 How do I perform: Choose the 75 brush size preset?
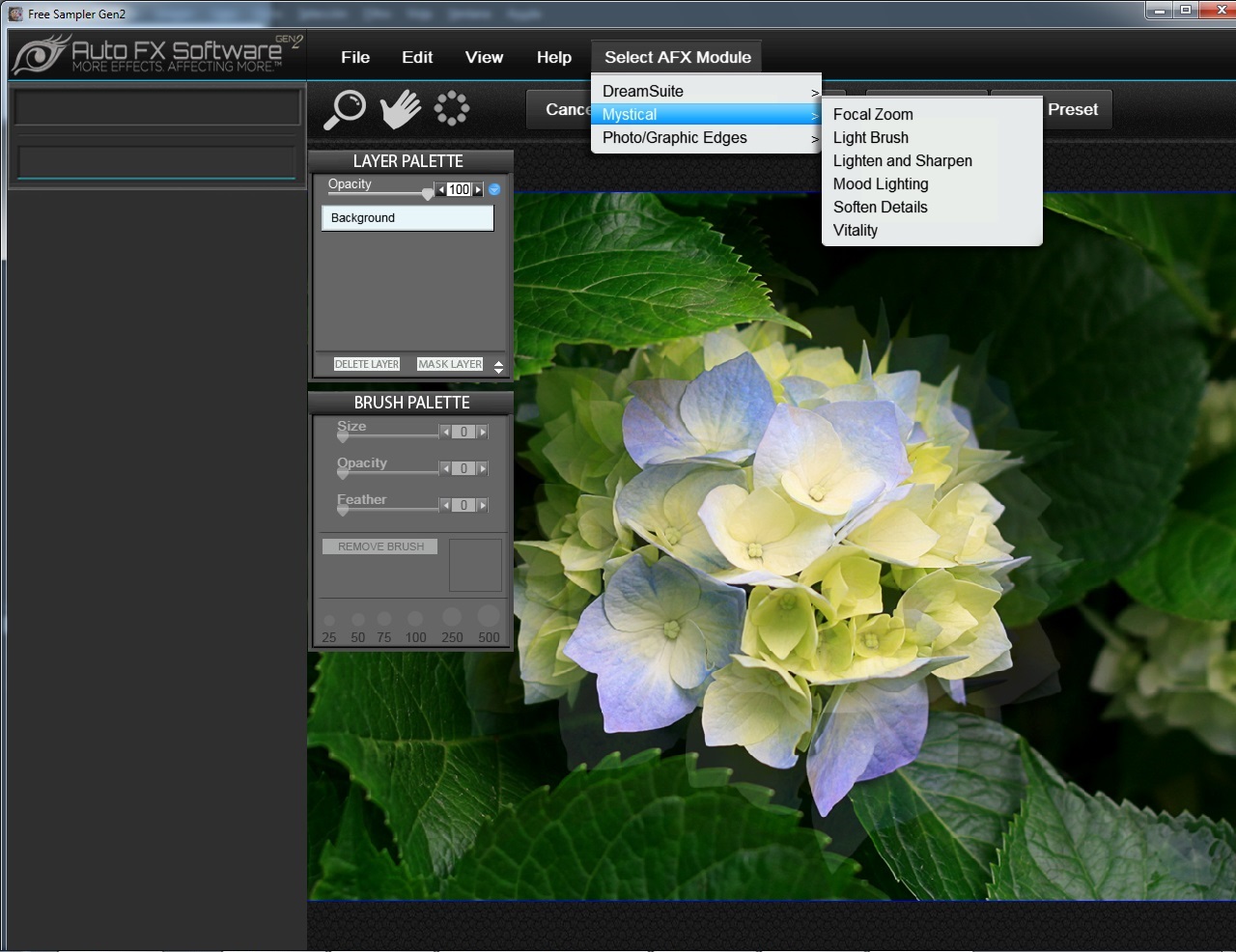(384, 627)
